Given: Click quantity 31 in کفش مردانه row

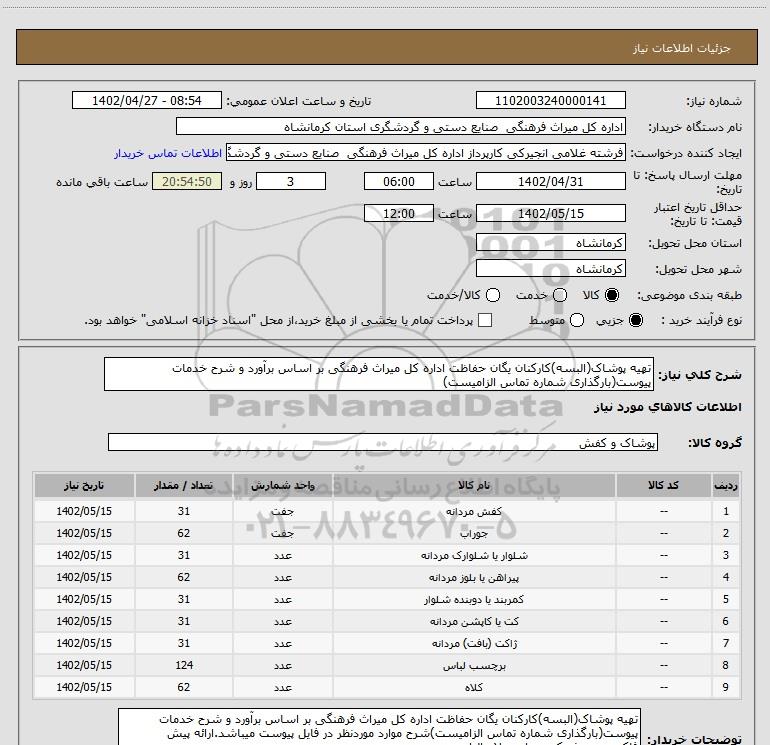Looking at the screenshot, I should pyautogui.click(x=184, y=512).
